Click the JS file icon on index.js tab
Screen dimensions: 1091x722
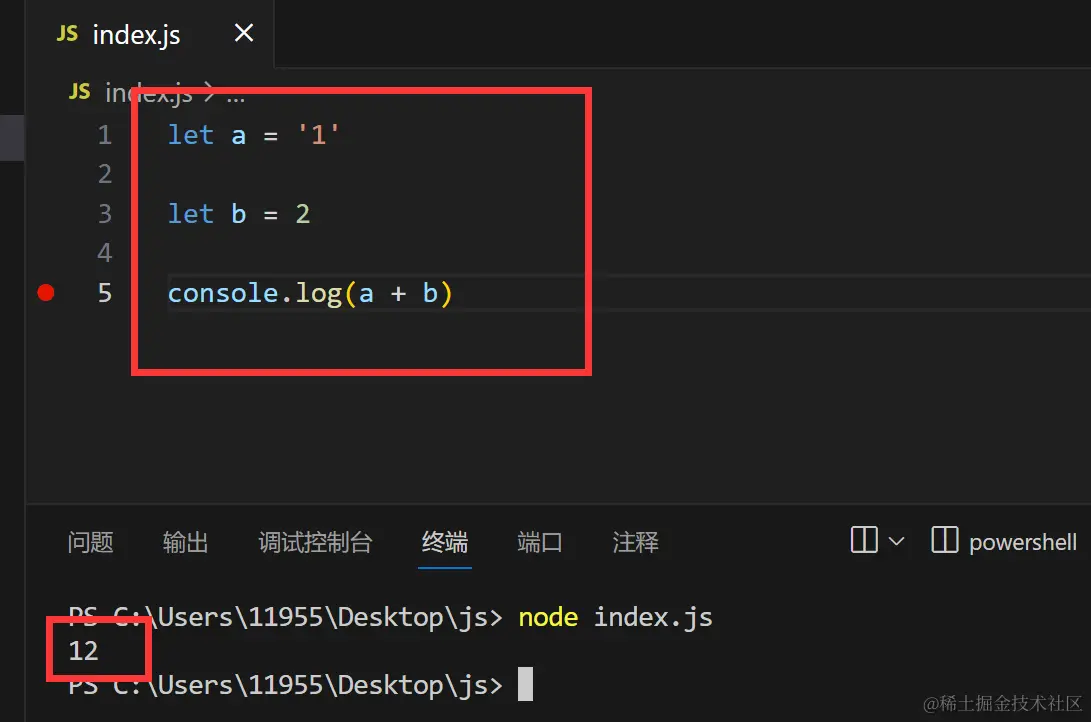(67, 33)
